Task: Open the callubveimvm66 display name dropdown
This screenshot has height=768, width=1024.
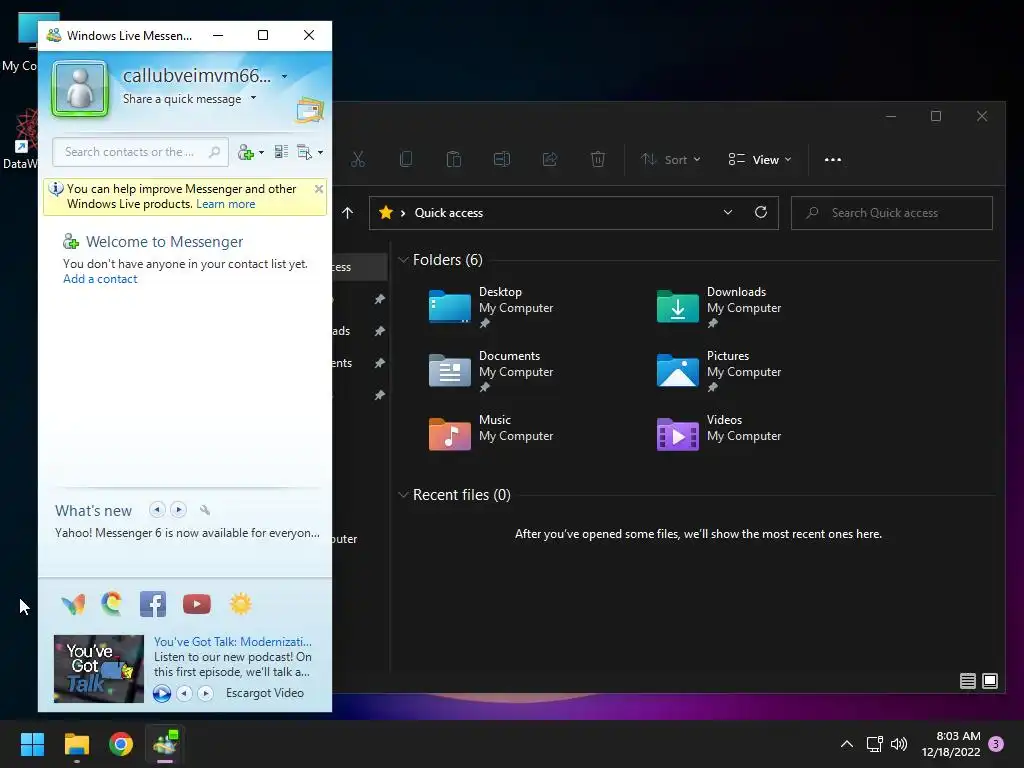Action: click(x=285, y=76)
